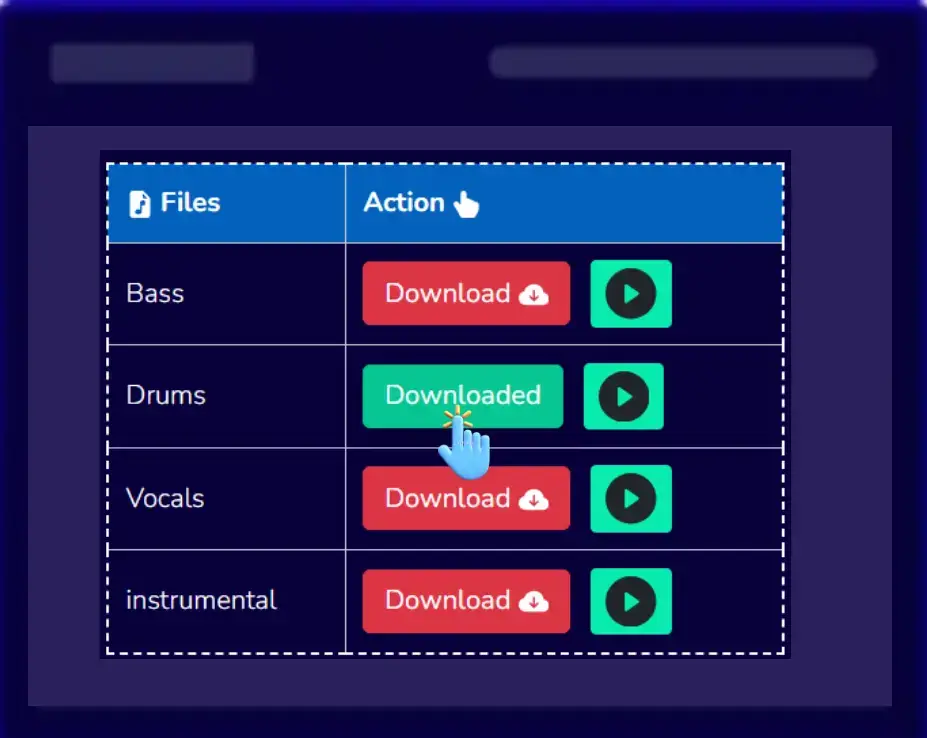Click the Action column header text
Viewport: 927px width, 738px height.
pos(404,203)
